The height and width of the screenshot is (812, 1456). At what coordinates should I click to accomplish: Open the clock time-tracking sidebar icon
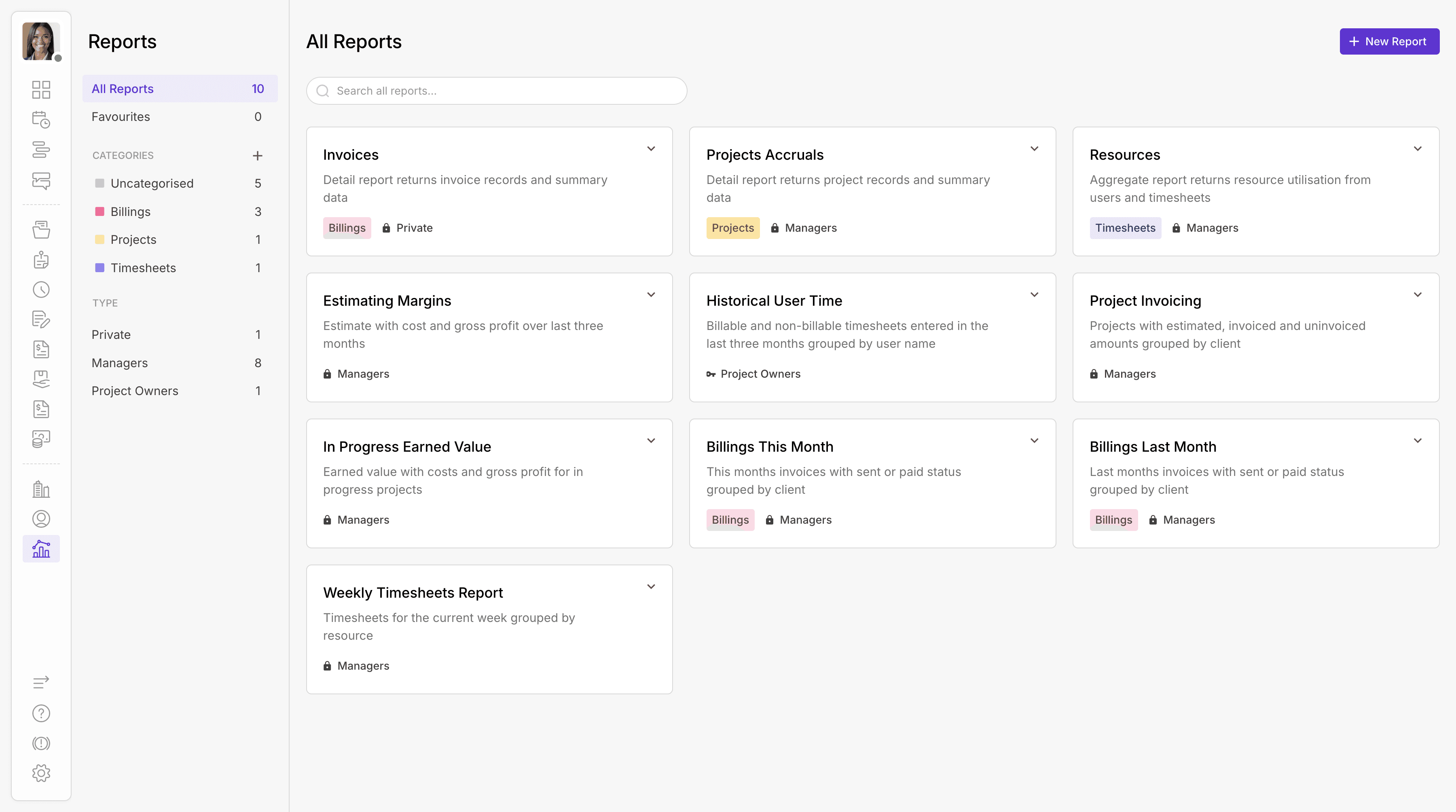[41, 290]
